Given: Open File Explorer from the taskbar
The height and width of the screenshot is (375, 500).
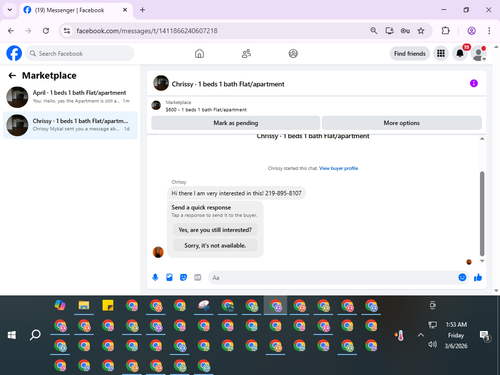Looking at the screenshot, I should 84,305.
